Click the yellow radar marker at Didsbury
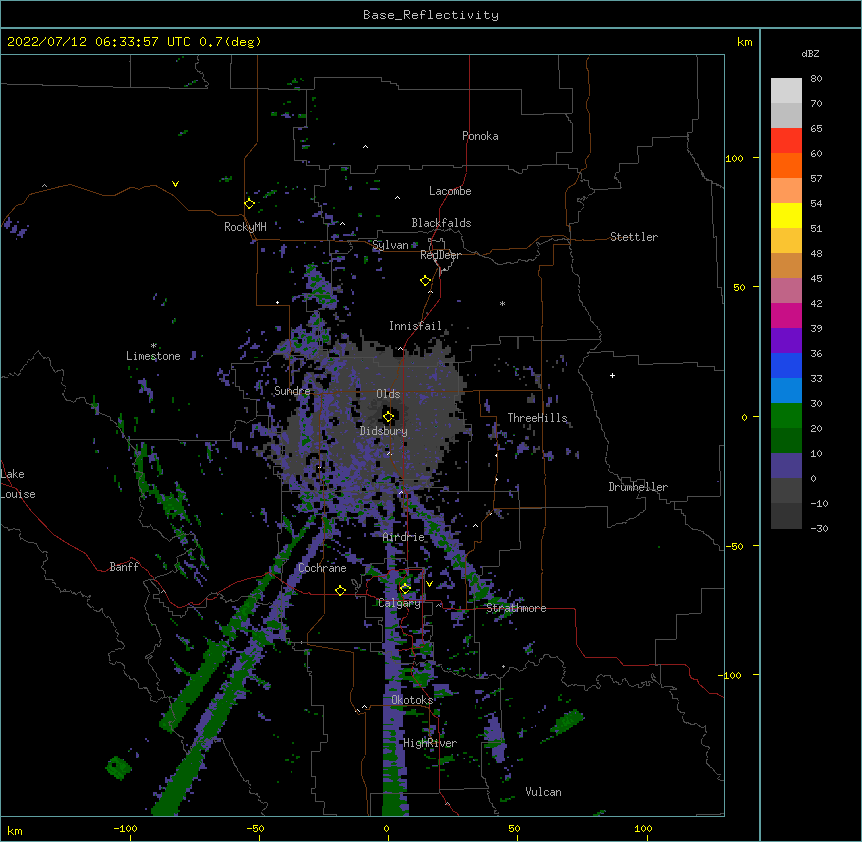Image resolution: width=862 pixels, height=842 pixels. tap(388, 417)
